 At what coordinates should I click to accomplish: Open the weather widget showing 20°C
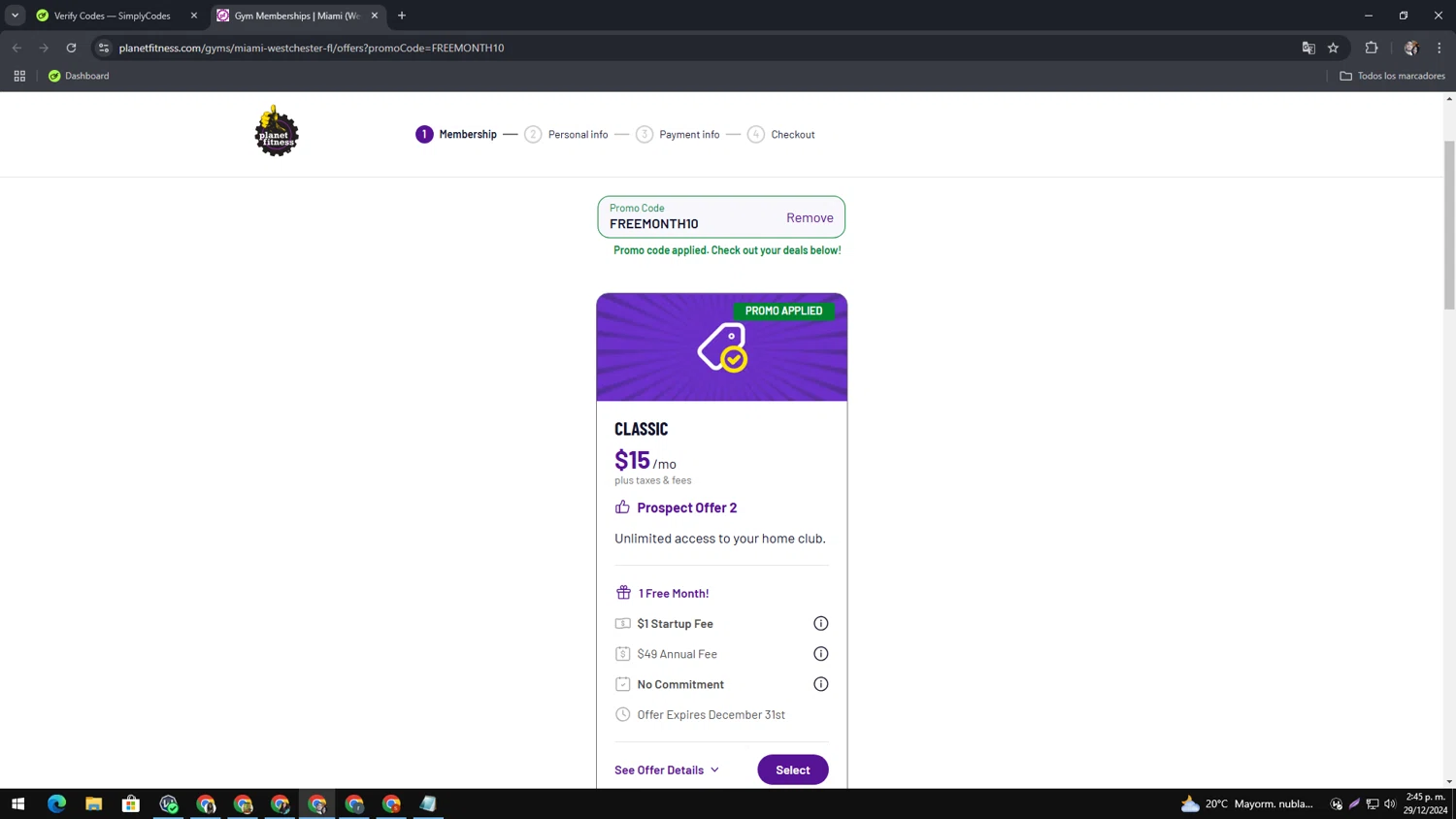tap(1246, 803)
